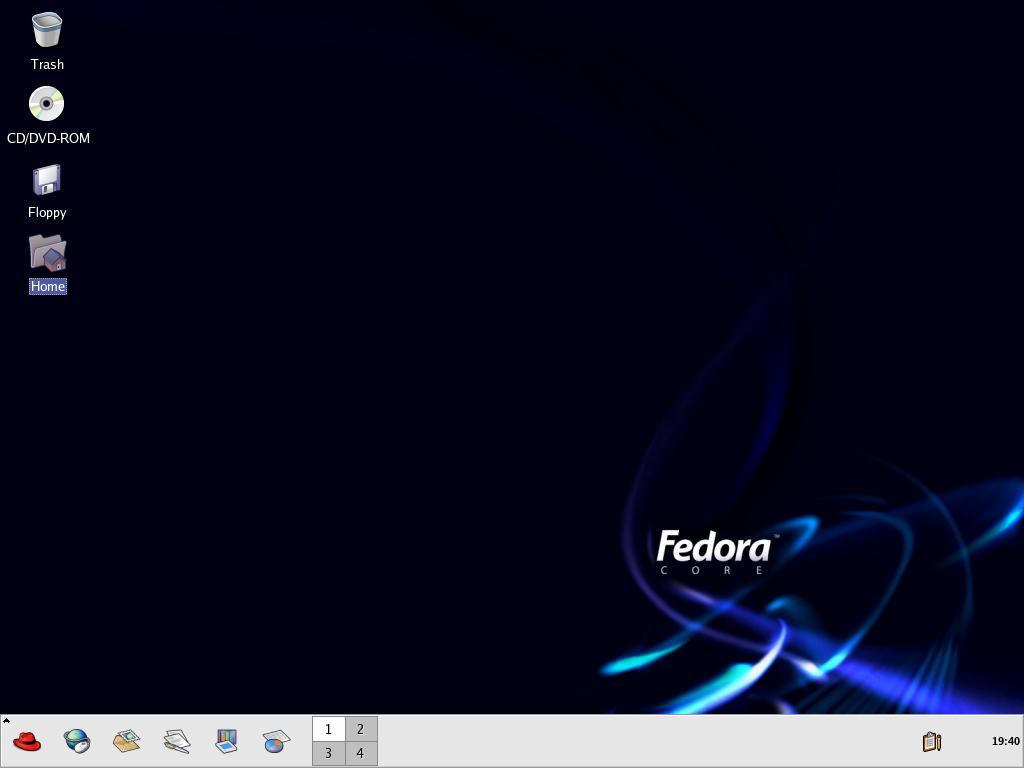The image size is (1024, 768).
Task: Launch the spreadsheet pie chart icon
Action: (276, 741)
